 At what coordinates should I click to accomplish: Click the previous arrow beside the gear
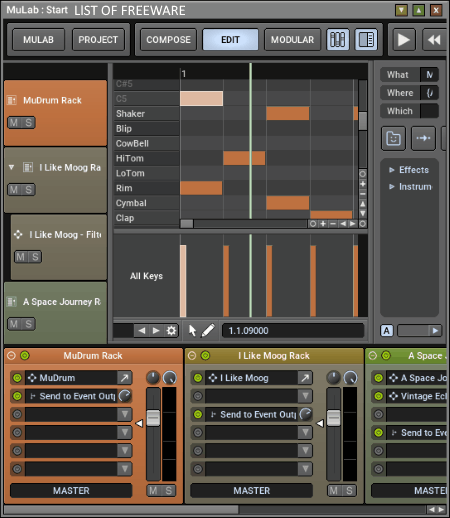(x=142, y=331)
